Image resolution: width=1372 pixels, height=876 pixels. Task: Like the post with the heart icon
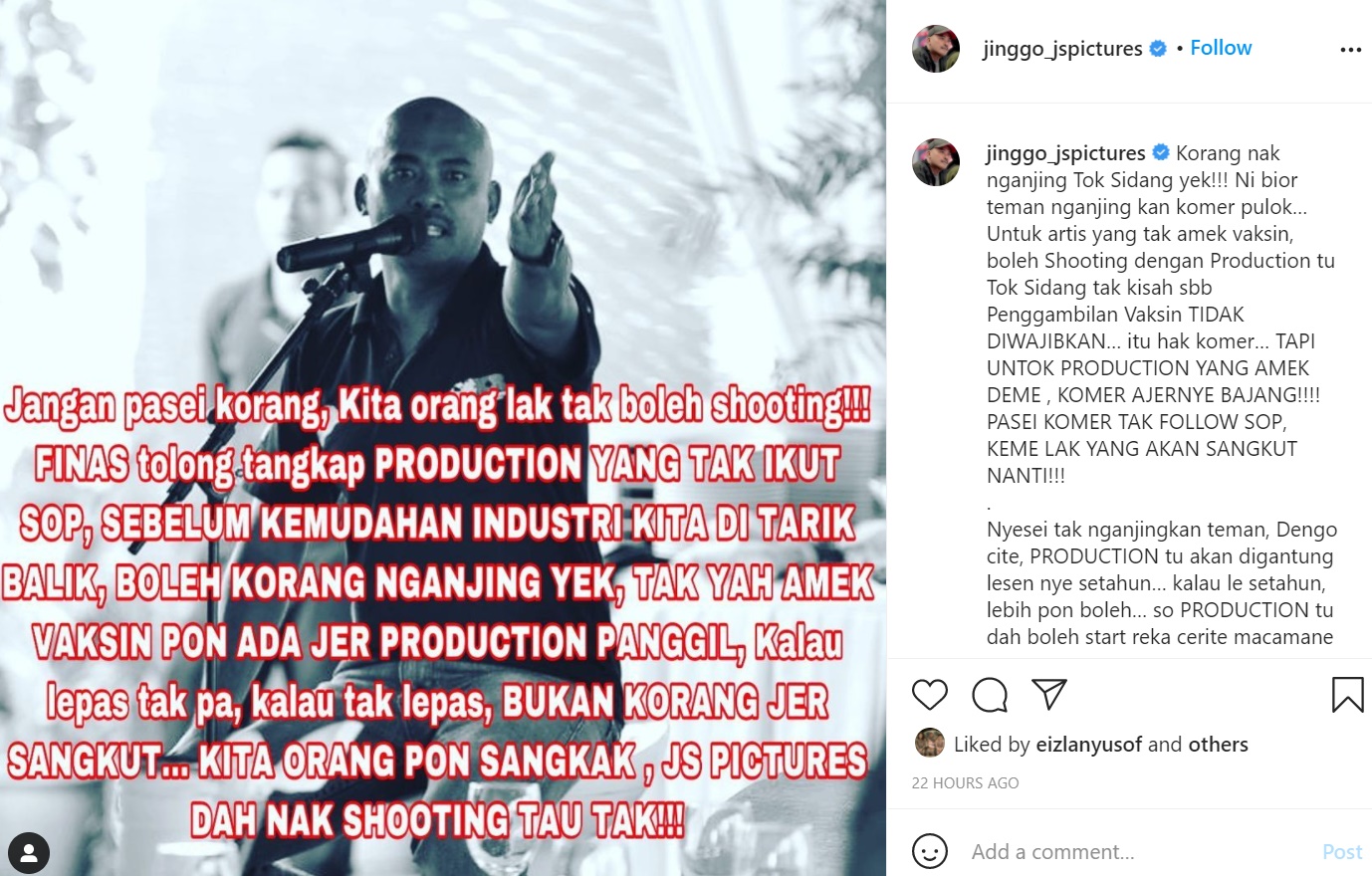930,694
